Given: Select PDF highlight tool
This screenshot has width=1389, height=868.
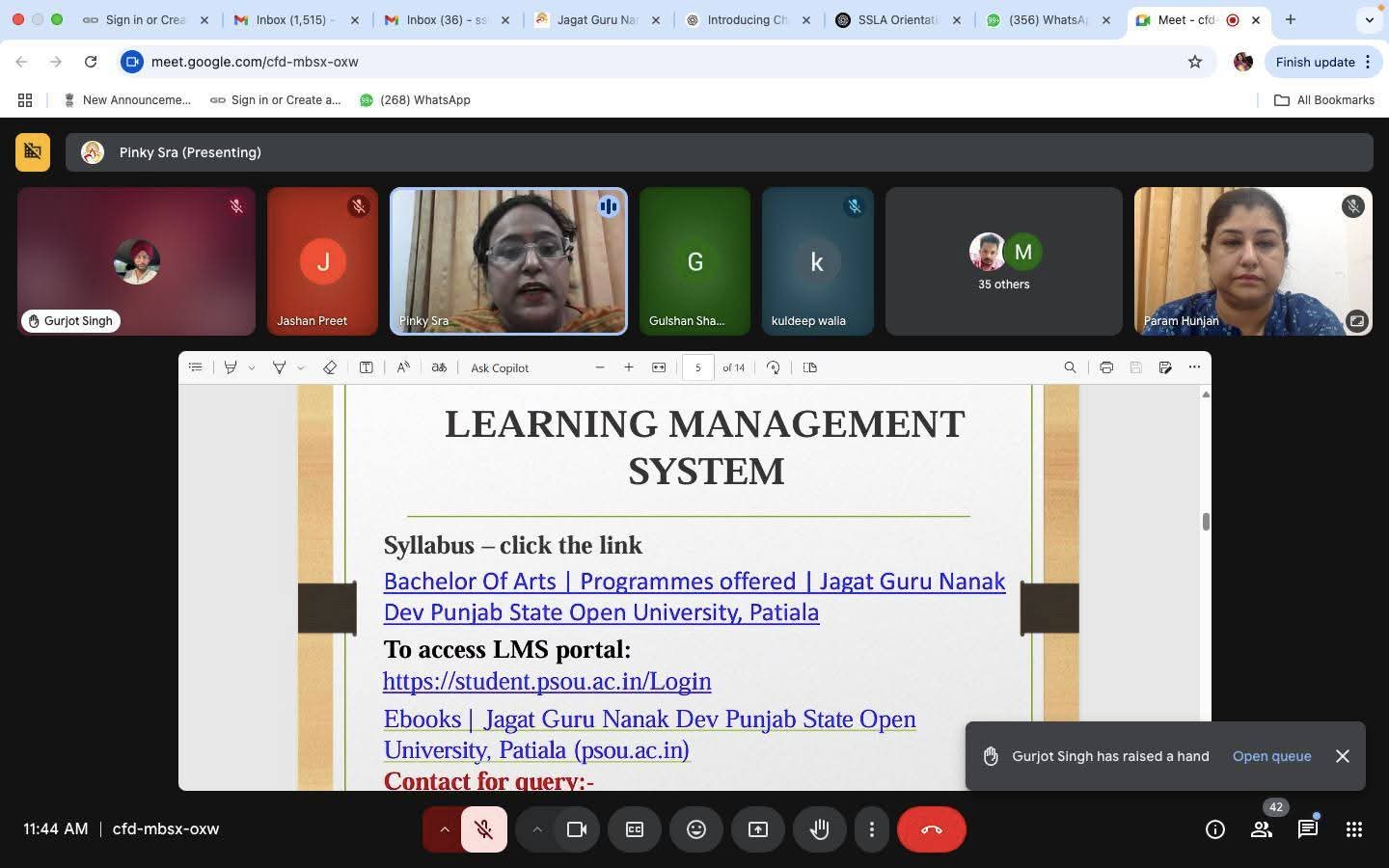Looking at the screenshot, I should (x=231, y=367).
